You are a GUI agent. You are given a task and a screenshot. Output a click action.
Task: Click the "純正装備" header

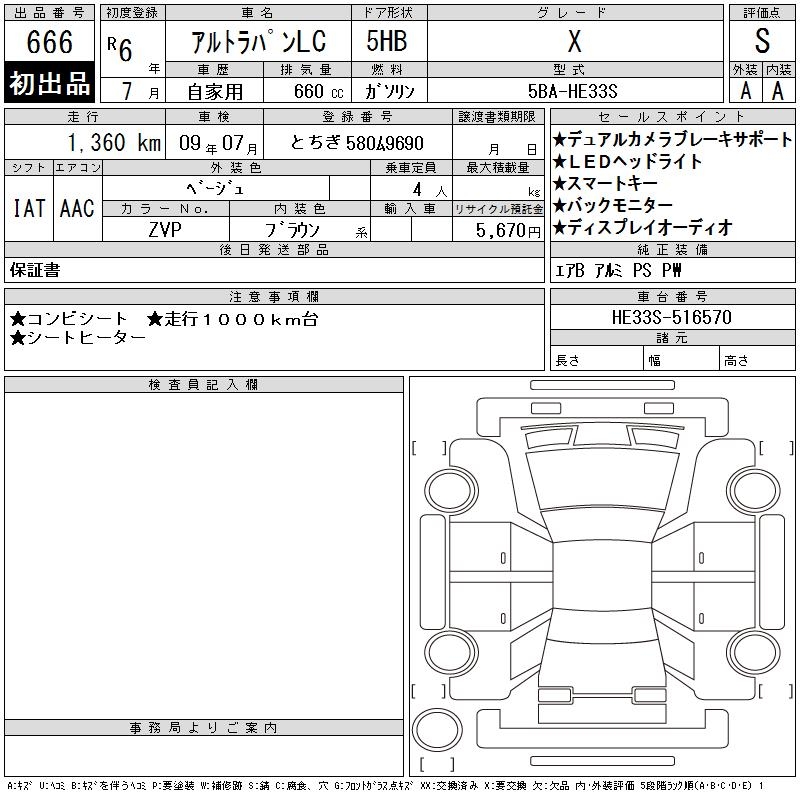tap(672, 249)
